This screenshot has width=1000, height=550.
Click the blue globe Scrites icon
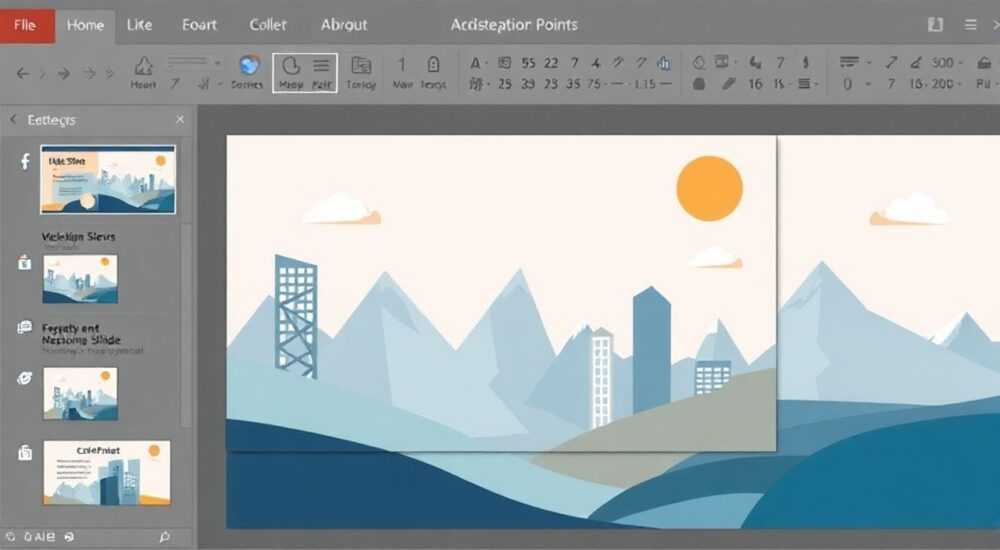(x=249, y=65)
